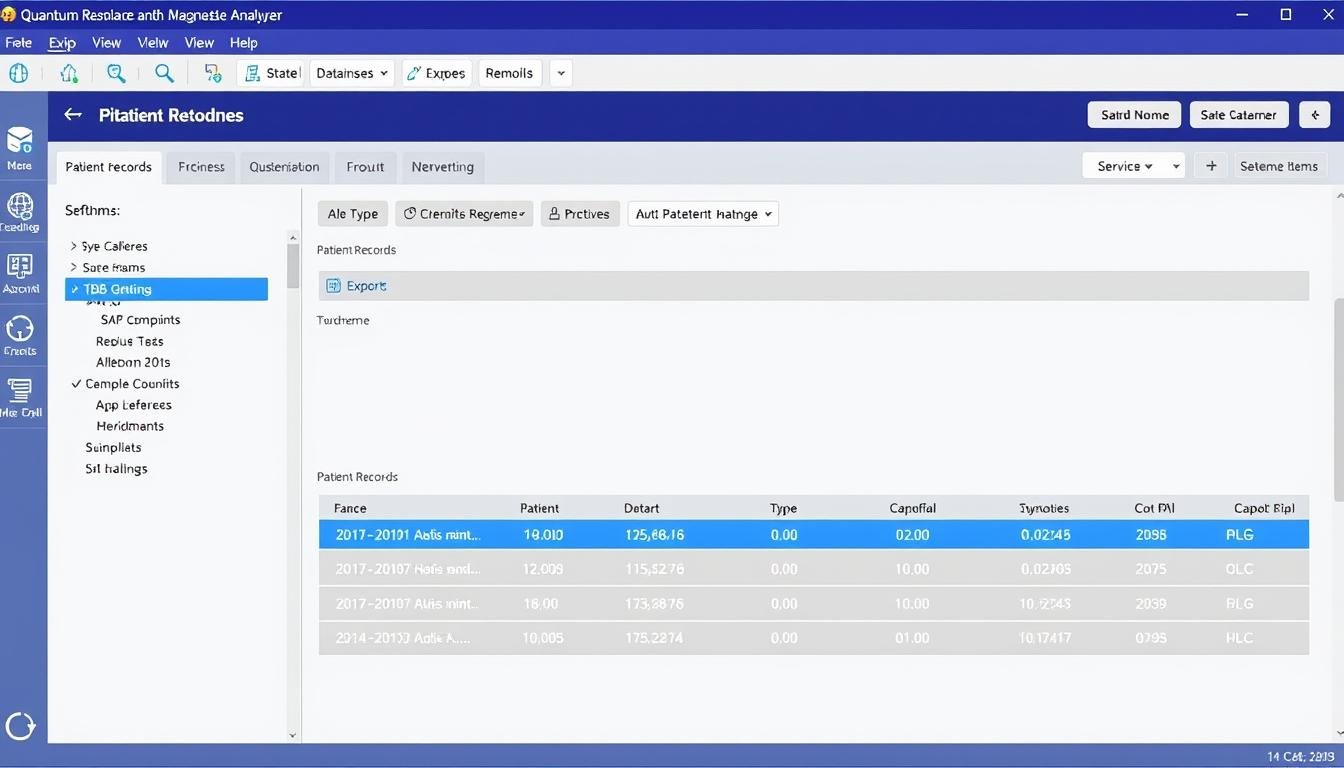This screenshot has height=768, width=1344.
Task: Open the Help menu
Action: click(243, 43)
